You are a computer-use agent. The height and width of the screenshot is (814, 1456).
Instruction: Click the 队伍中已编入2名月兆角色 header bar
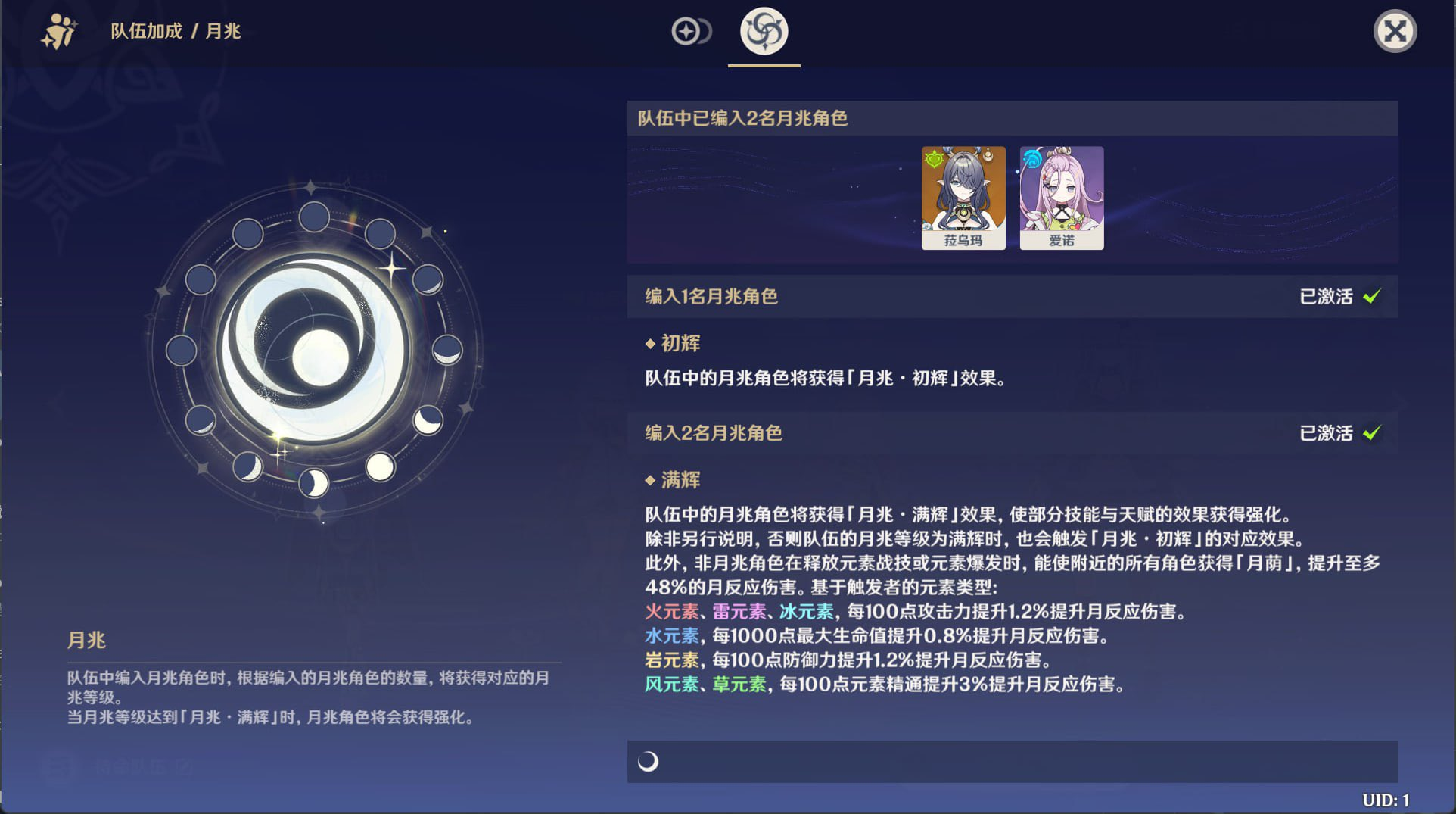1013,118
